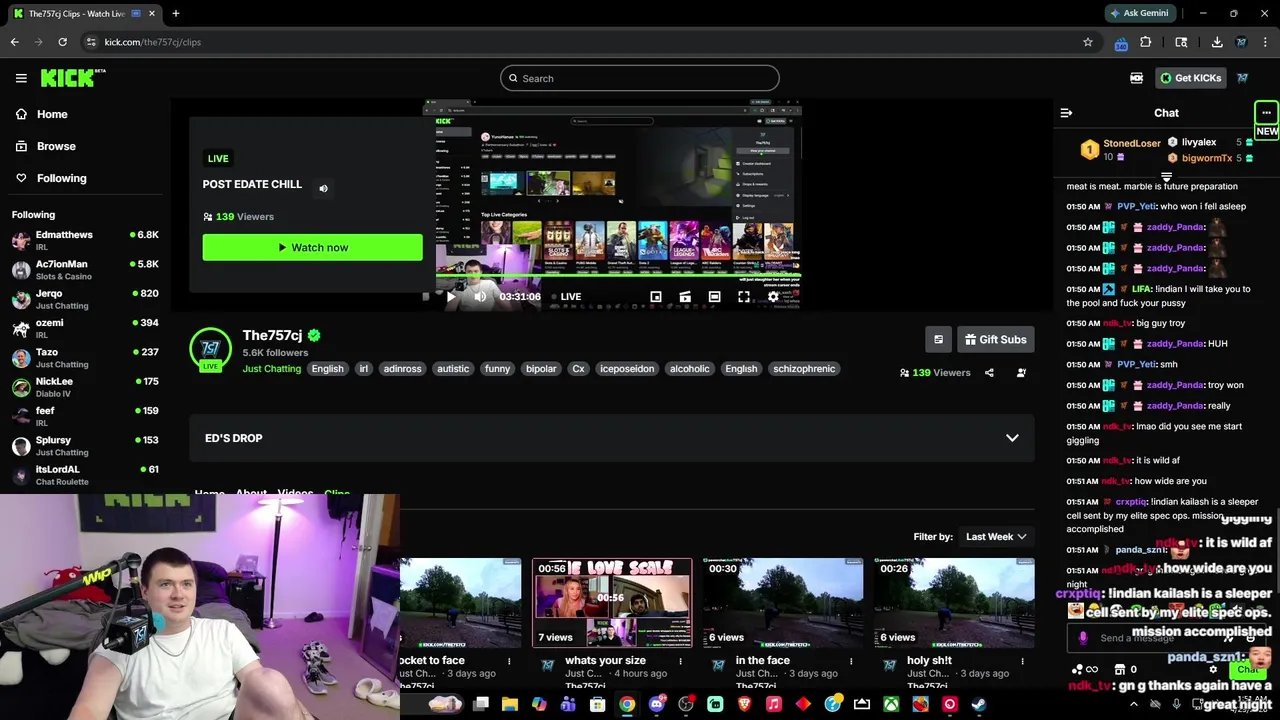Open Ac7ionMan followed channel
This screenshot has height=720, width=1280.
(85, 270)
